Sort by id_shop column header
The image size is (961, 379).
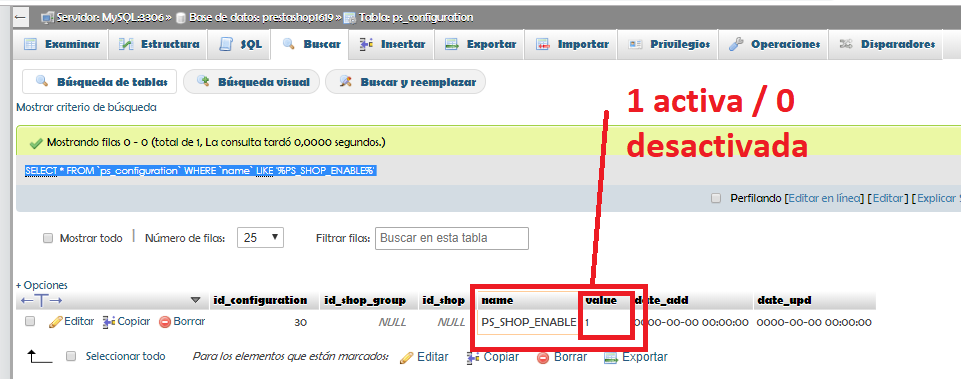[444, 301]
